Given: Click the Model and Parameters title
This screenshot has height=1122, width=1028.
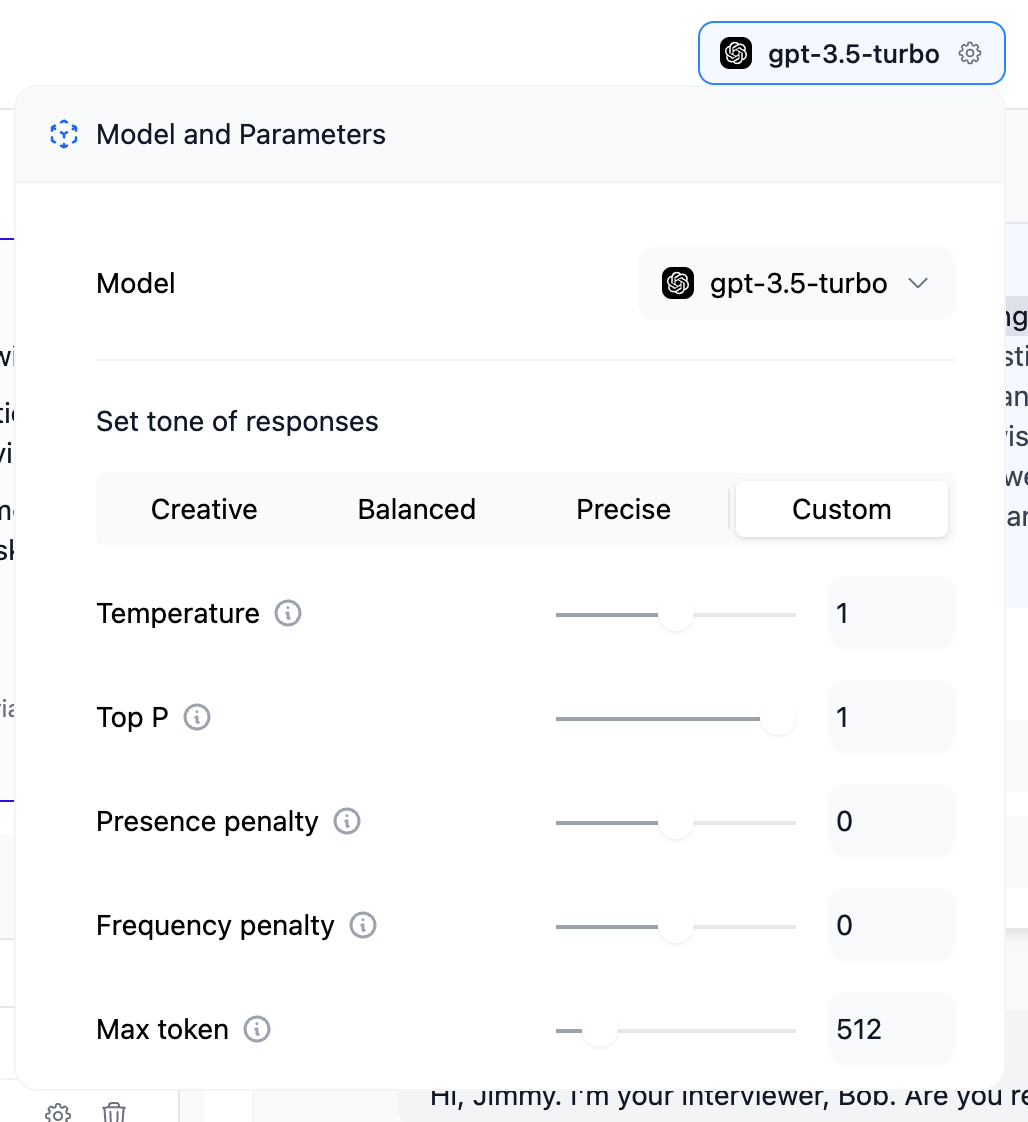Looking at the screenshot, I should [241, 135].
